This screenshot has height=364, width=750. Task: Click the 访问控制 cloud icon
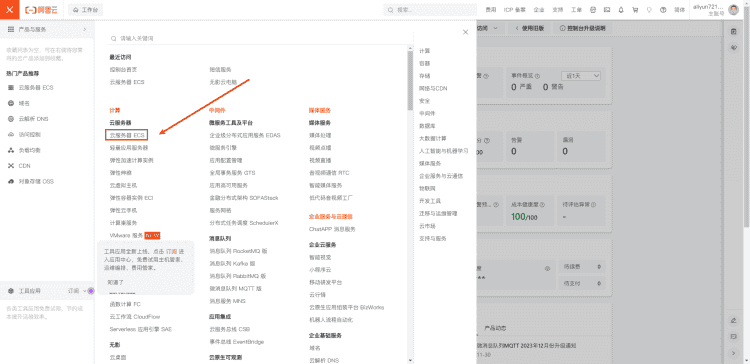pyautogui.click(x=11, y=135)
